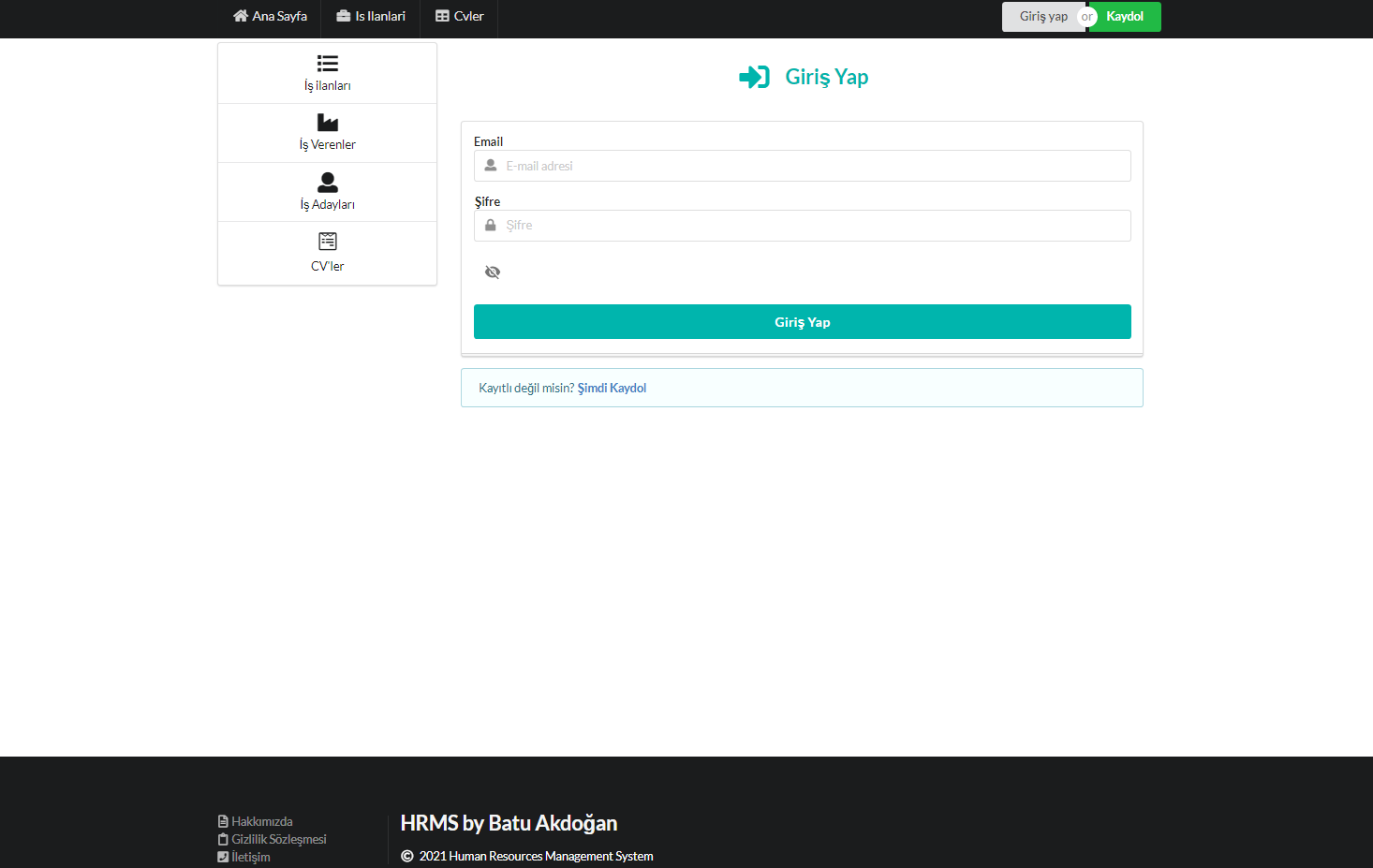The image size is (1373, 868).
Task: Select CV'ler in the sidebar
Action: 328,253
